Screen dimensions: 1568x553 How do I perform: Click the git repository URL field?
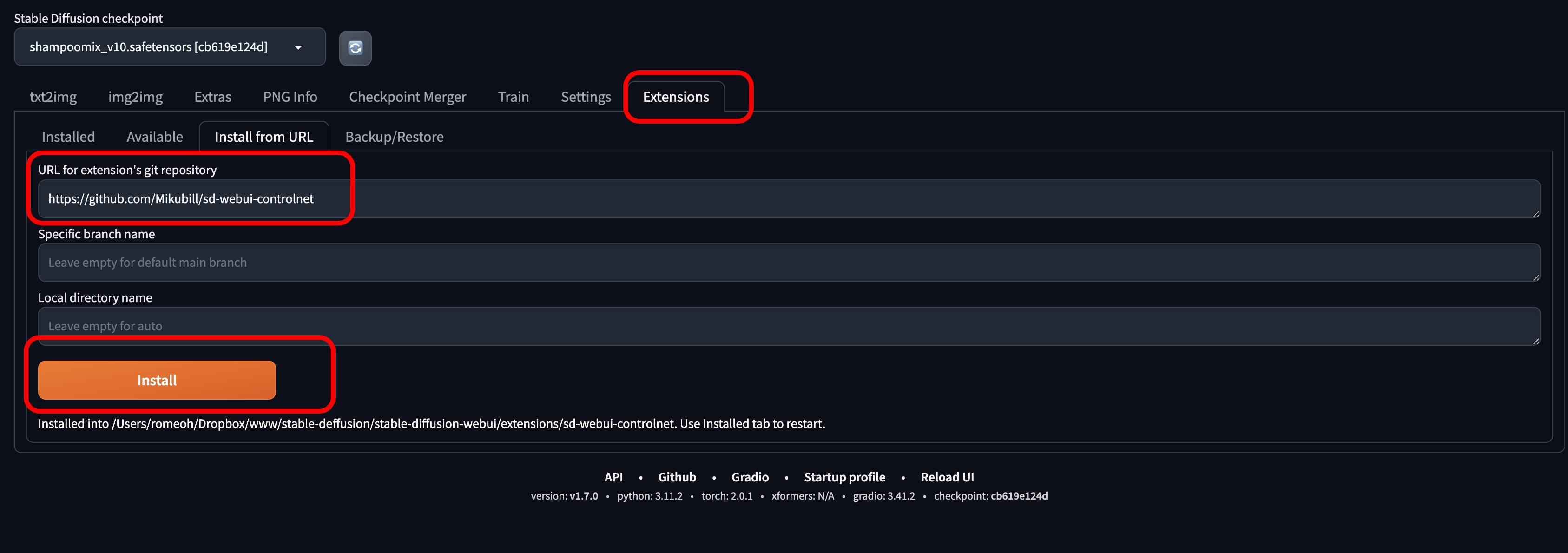coord(788,199)
